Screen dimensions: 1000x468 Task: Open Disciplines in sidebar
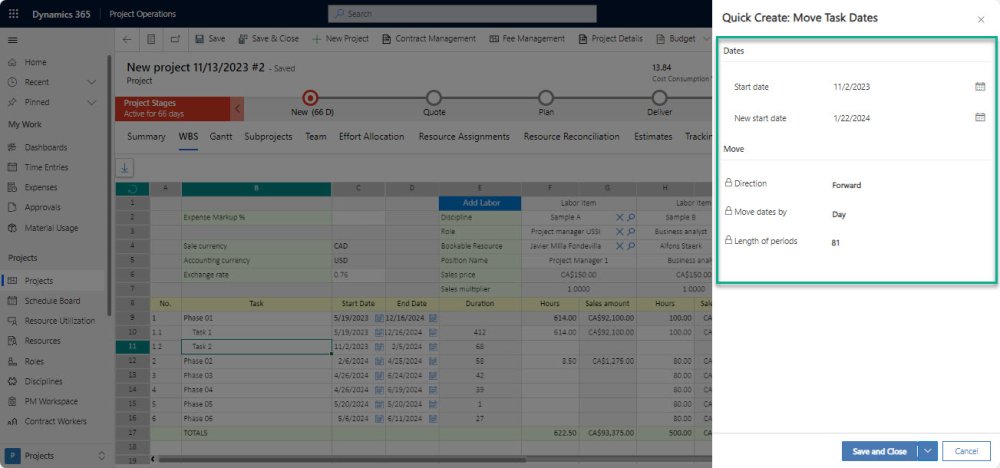pyautogui.click(x=43, y=381)
